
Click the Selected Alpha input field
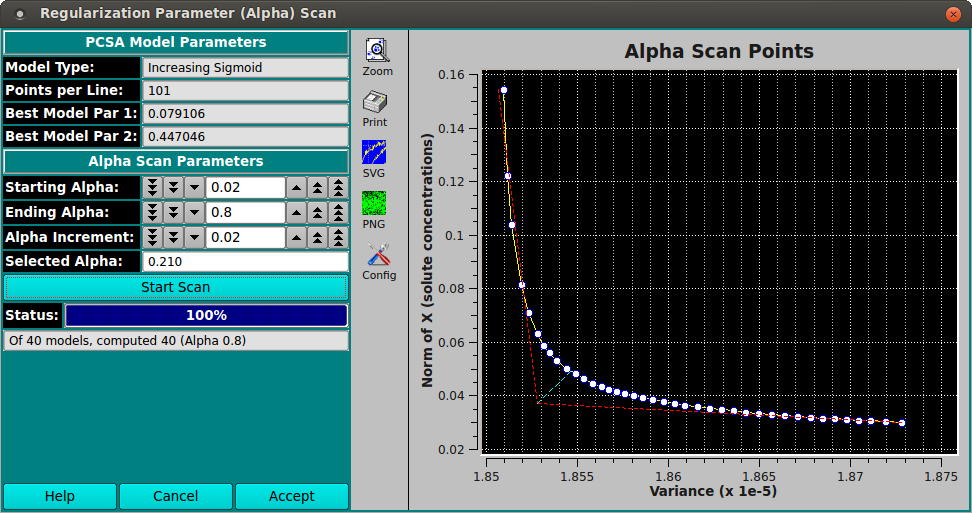coord(245,261)
